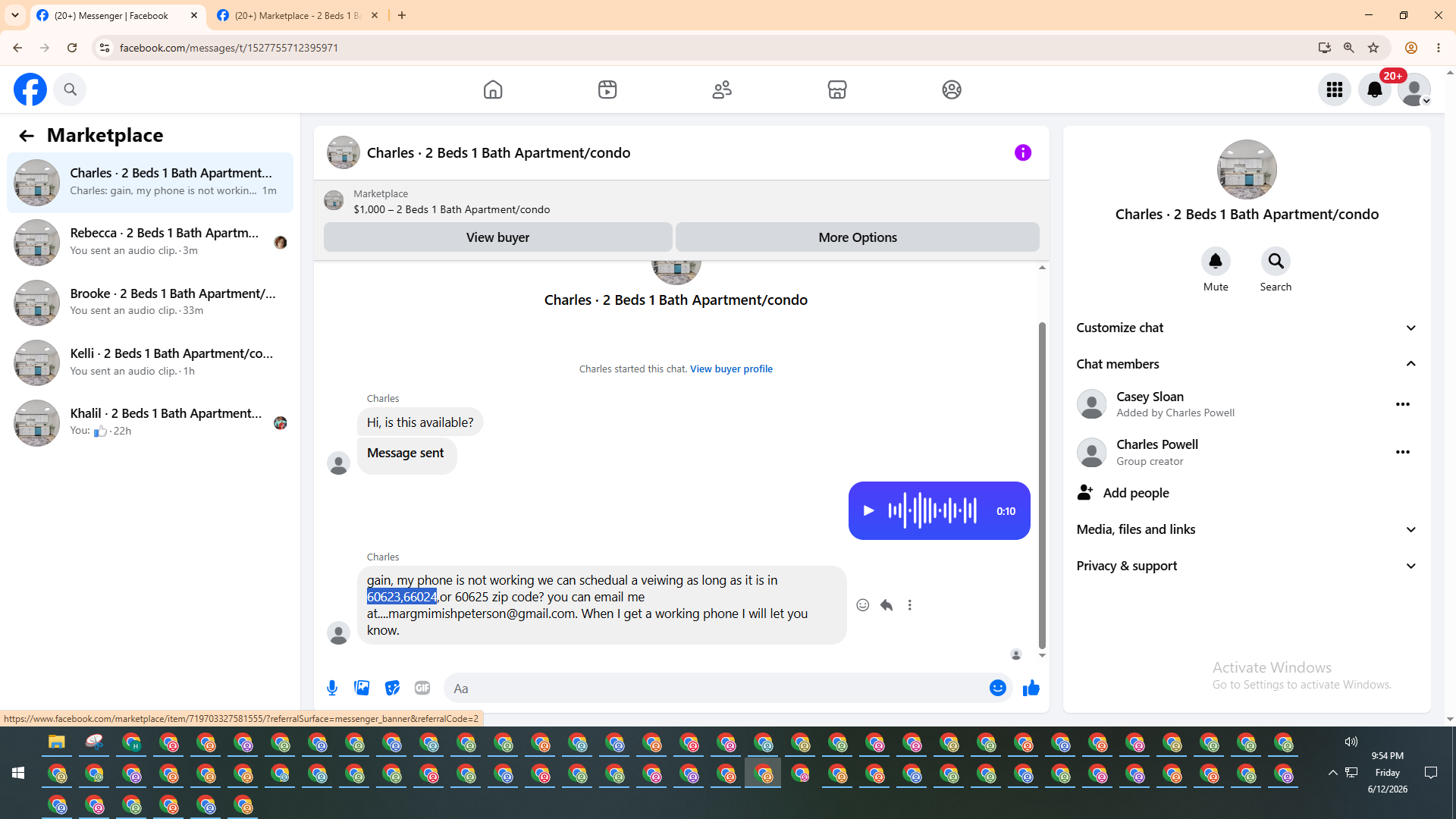This screenshot has width=1456, height=819.
Task: Open the emoji picker in message box
Action: tap(998, 688)
